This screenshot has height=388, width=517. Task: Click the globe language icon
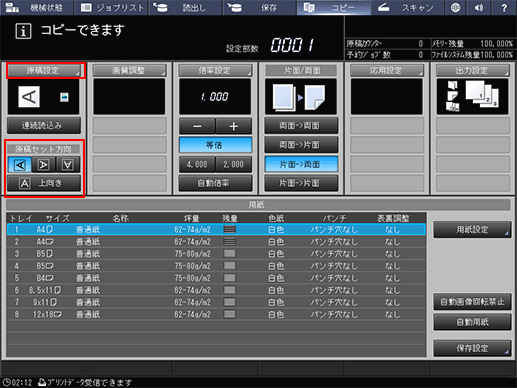455,8
